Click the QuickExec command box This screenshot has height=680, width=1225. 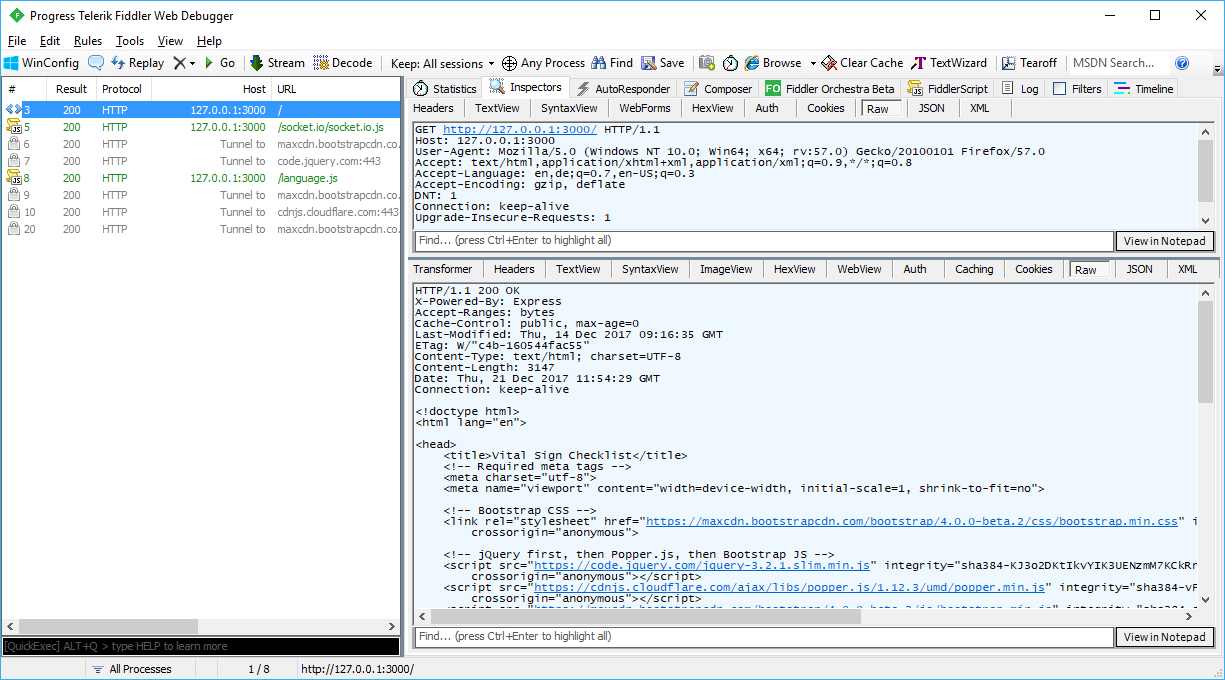pyautogui.click(x=201, y=646)
